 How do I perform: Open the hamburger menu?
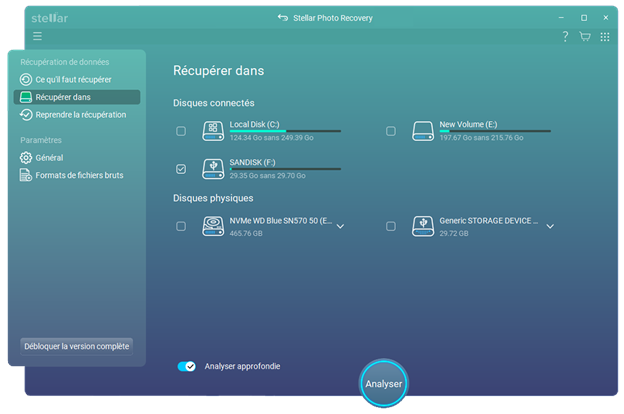[x=37, y=37]
